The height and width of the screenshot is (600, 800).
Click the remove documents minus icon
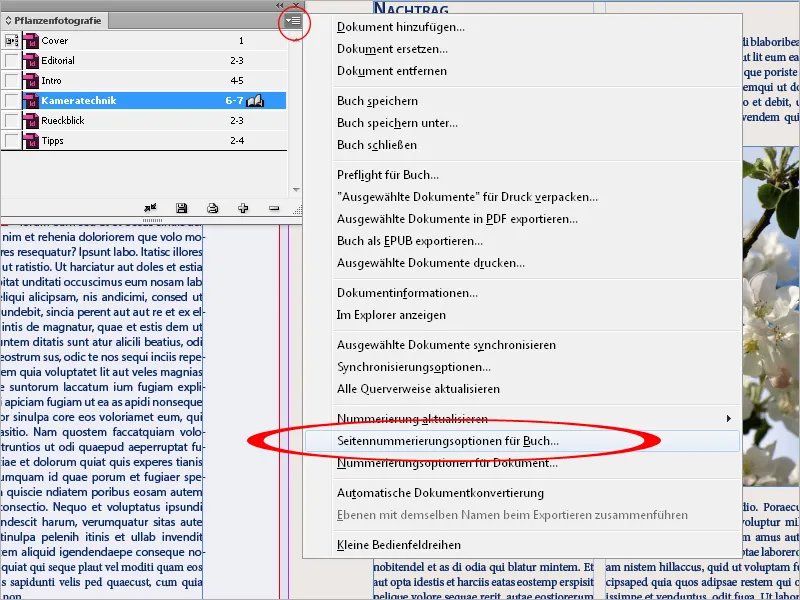coord(274,208)
